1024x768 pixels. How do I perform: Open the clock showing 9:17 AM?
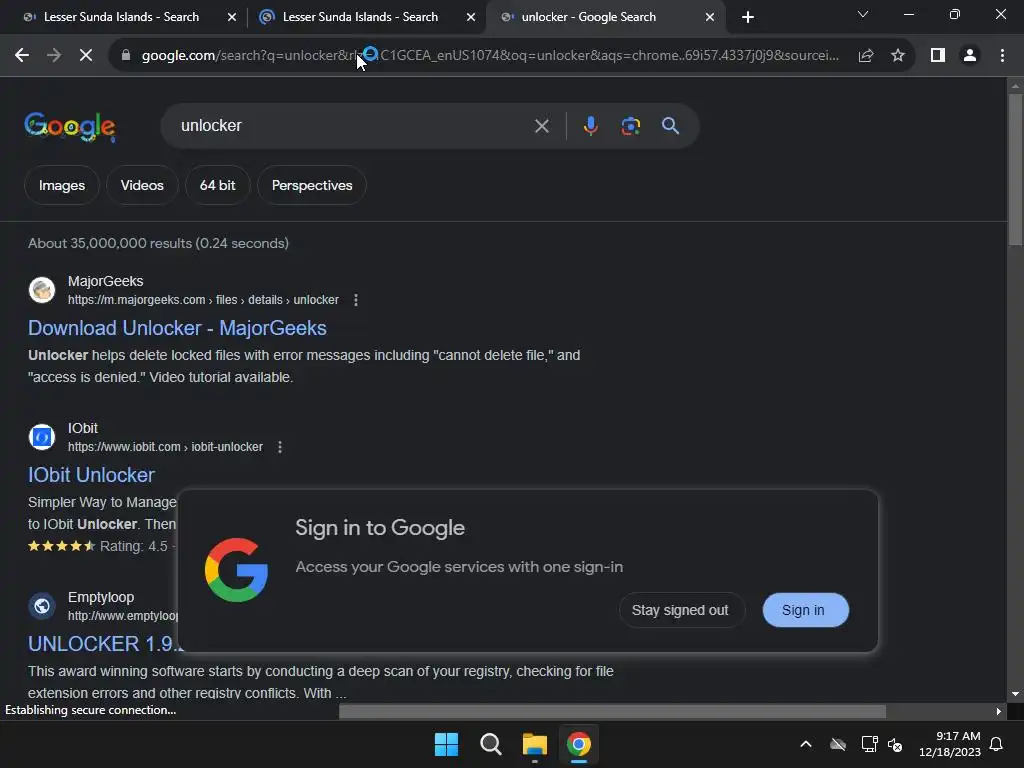coord(949,744)
